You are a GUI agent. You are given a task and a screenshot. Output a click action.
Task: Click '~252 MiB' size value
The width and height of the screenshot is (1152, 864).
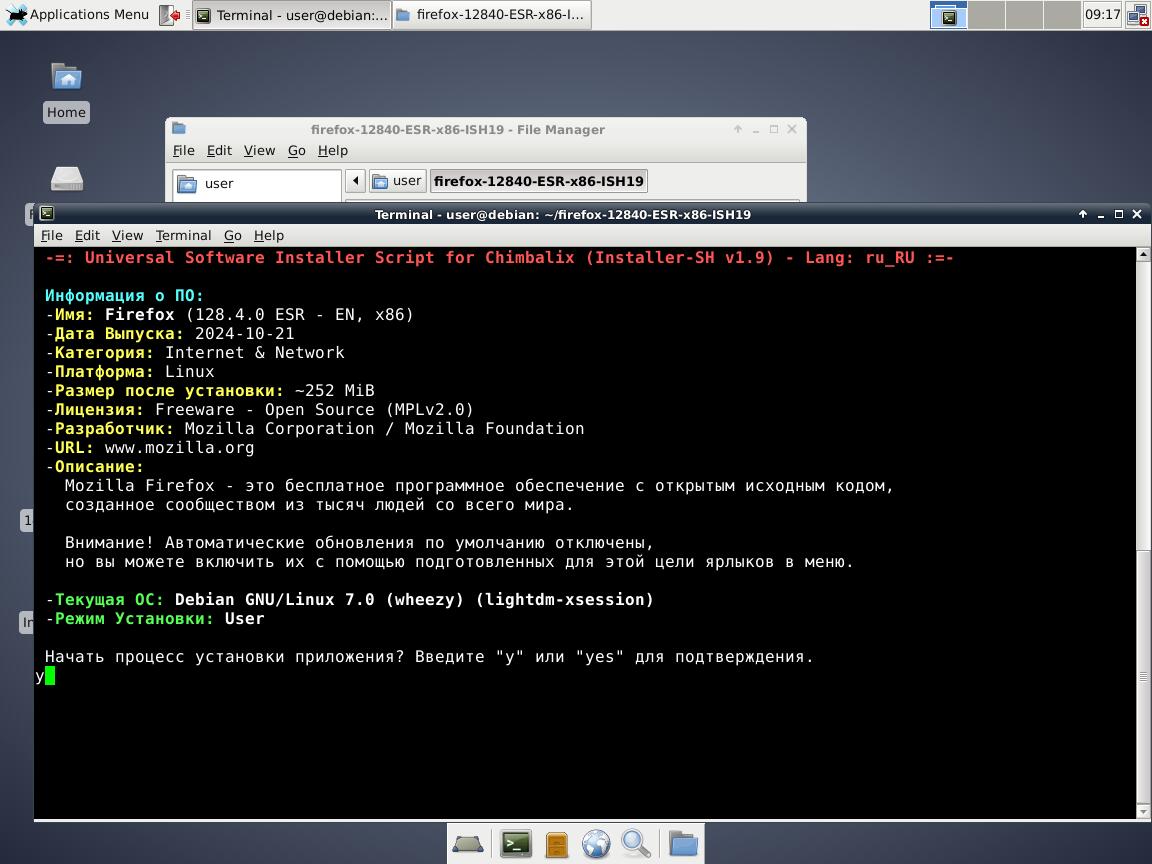[x=334, y=390]
